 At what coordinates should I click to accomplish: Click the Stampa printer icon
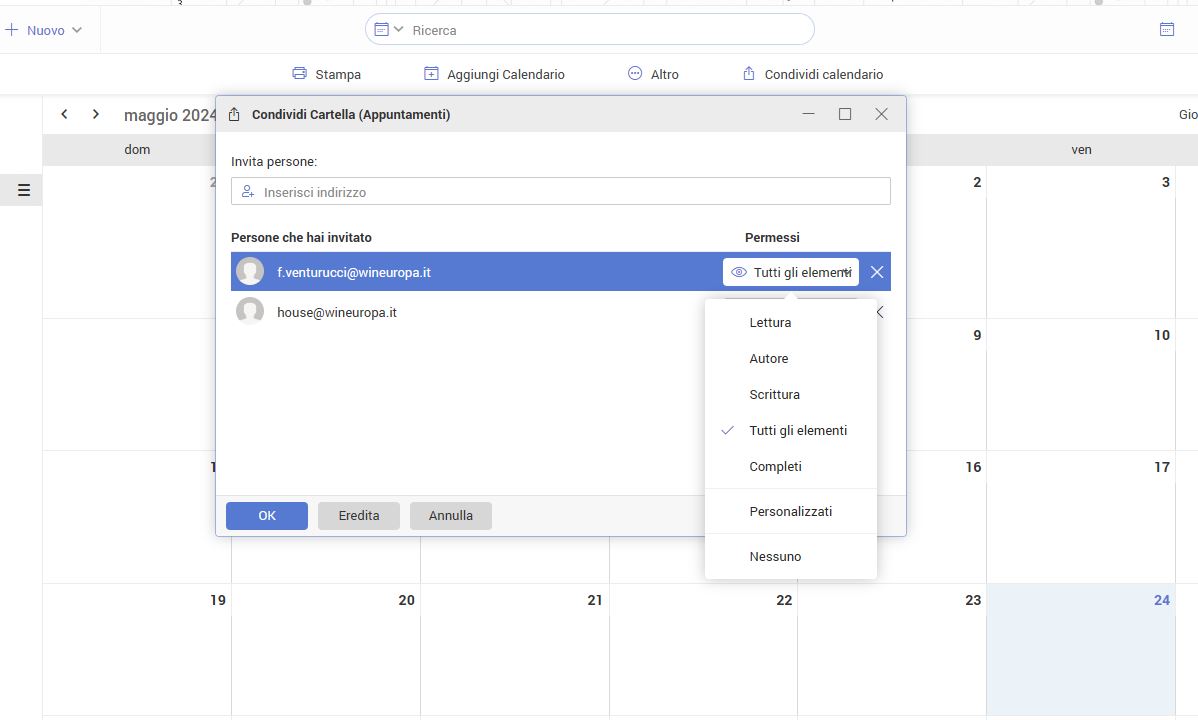point(299,74)
